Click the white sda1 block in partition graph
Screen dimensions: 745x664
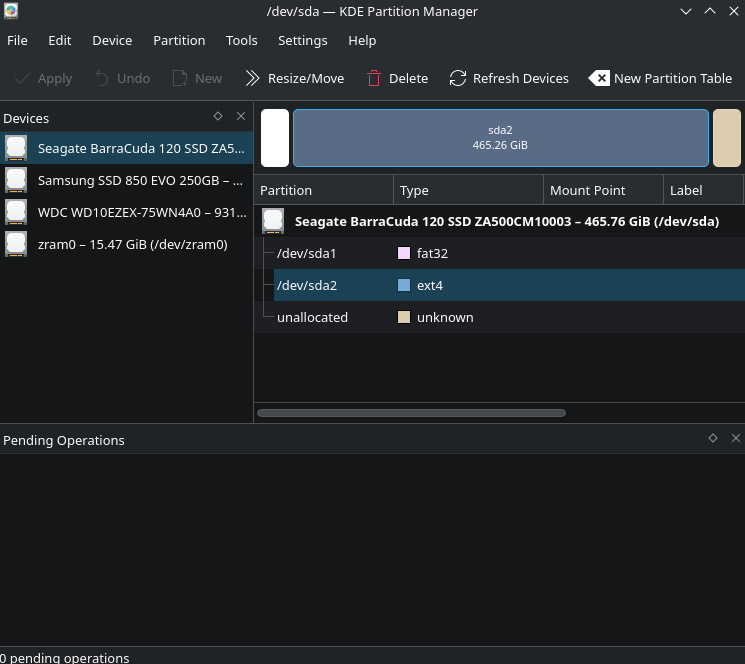coord(275,138)
